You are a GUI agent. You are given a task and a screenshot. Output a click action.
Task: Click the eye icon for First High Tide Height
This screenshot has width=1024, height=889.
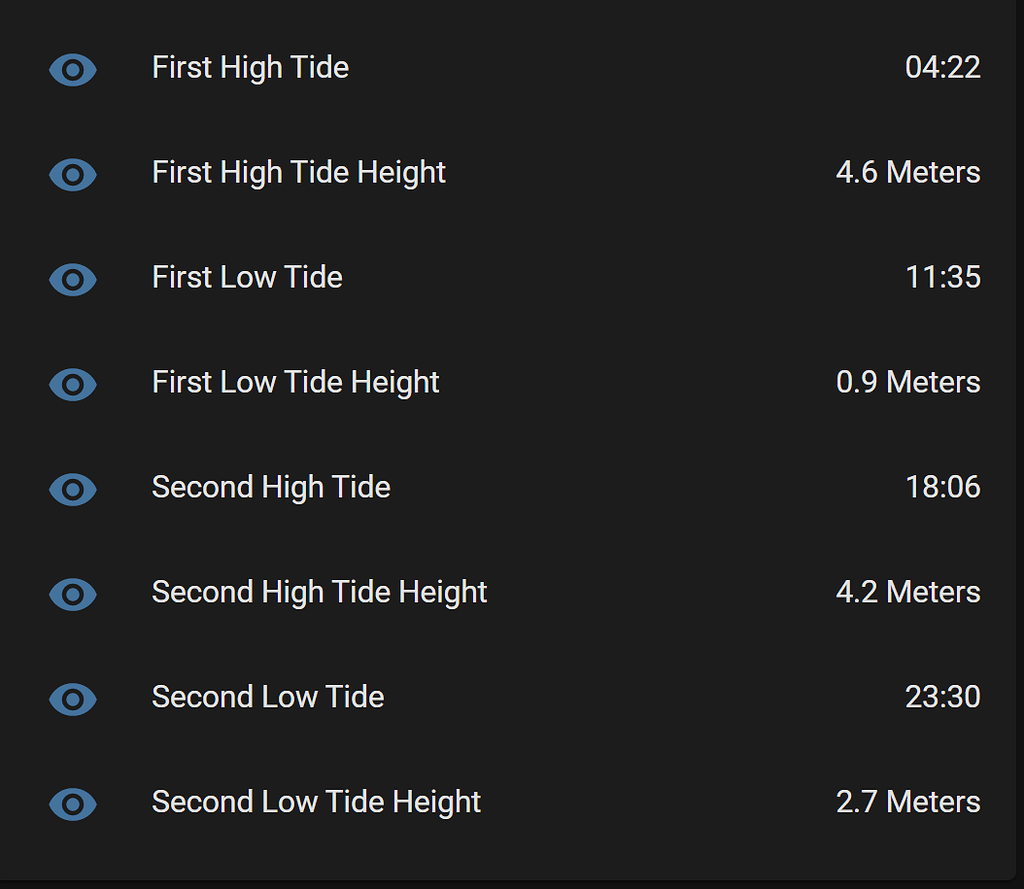pos(73,174)
